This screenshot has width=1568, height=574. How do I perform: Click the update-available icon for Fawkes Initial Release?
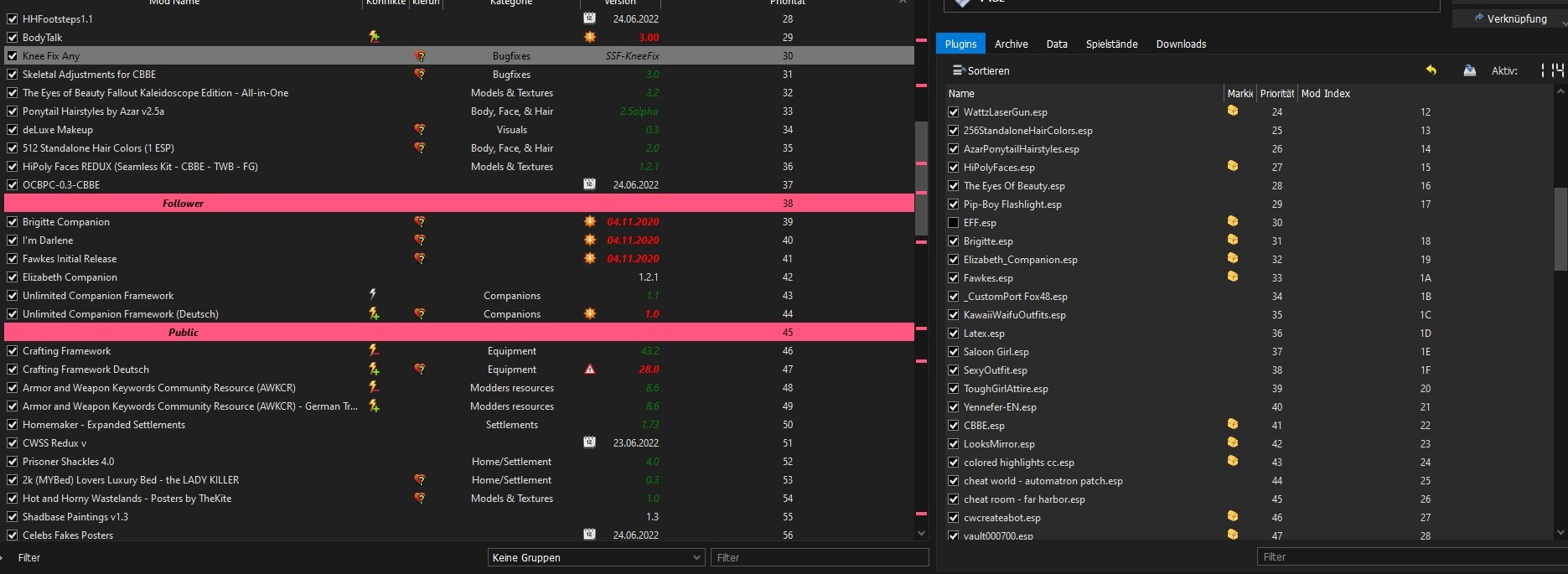pos(590,259)
